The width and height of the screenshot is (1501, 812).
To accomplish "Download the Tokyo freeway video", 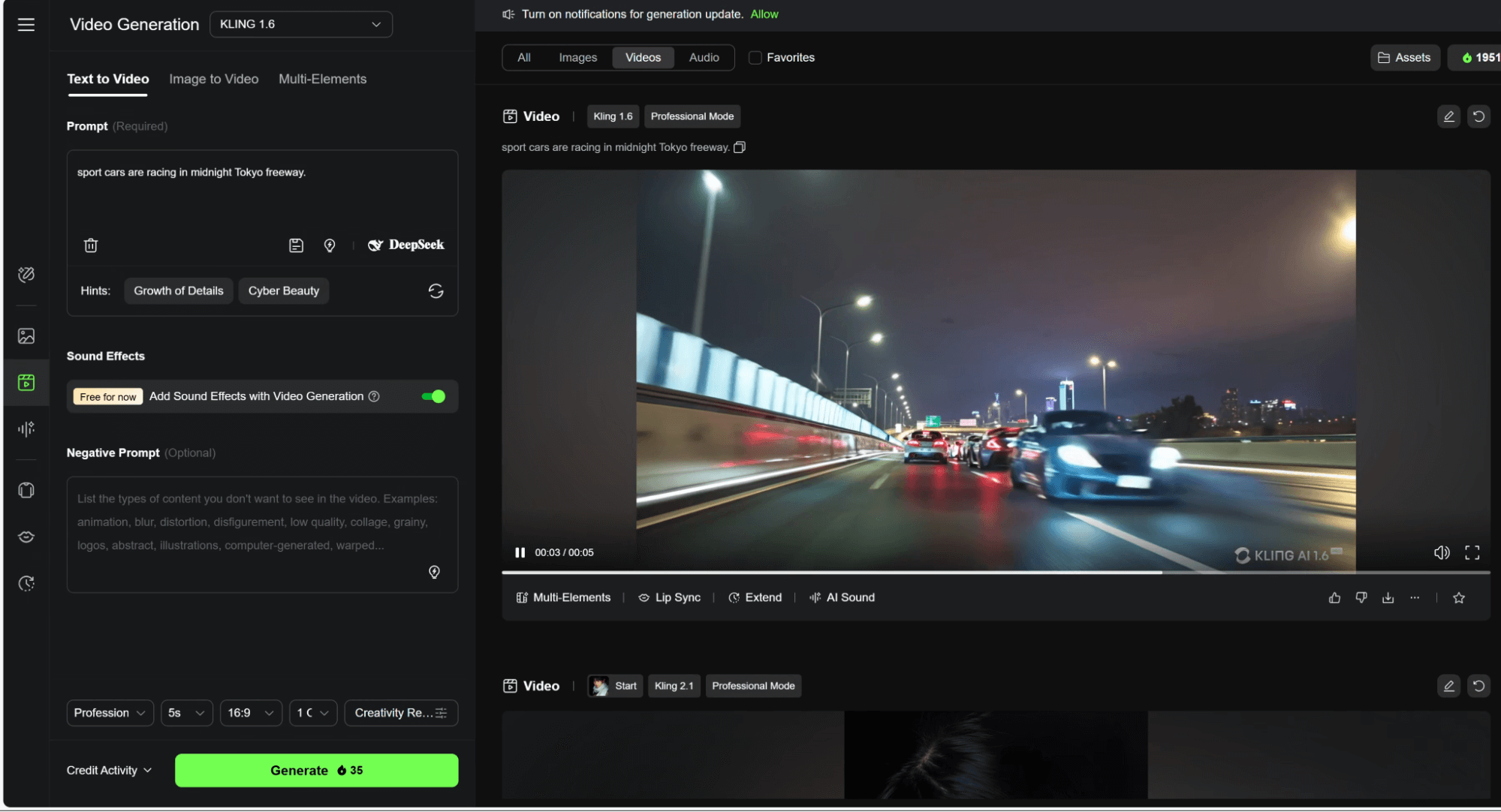I will (x=1388, y=597).
